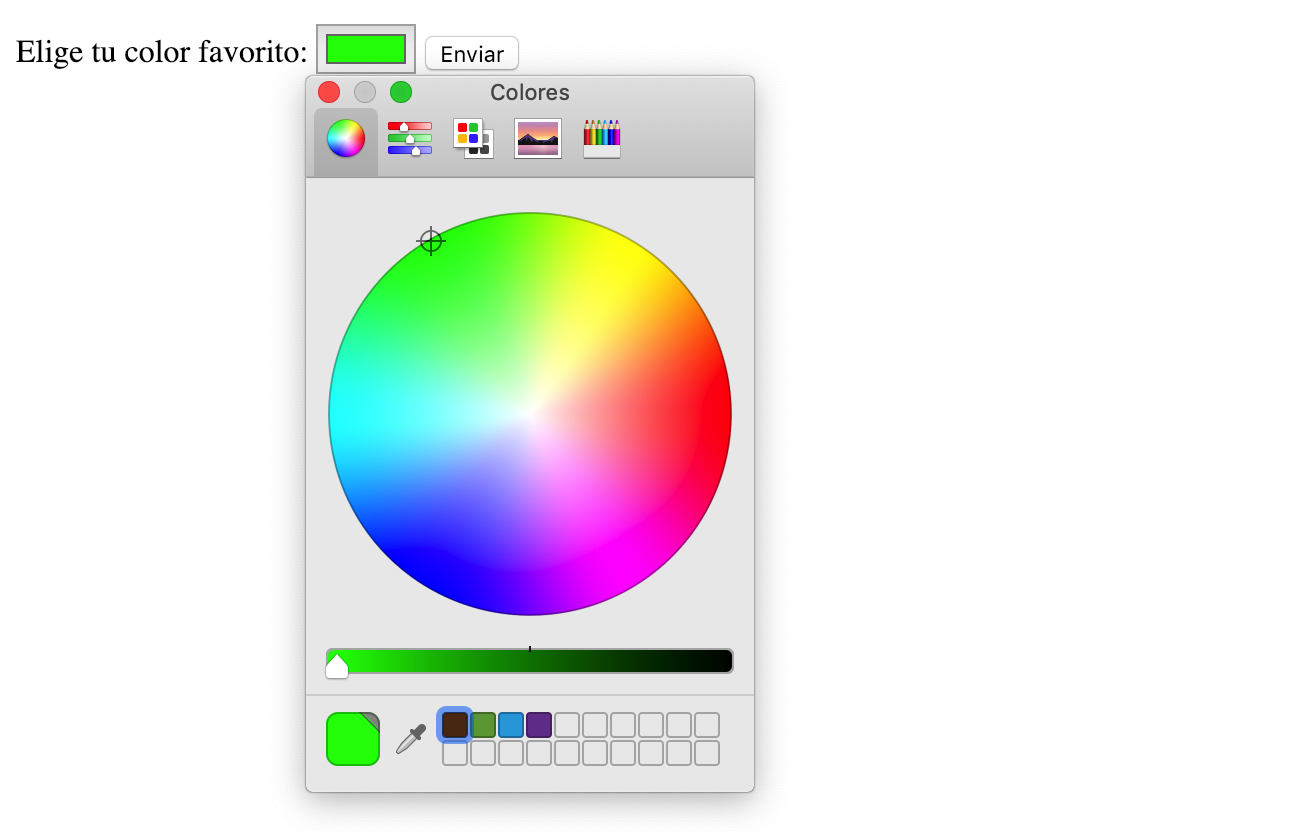Click the large green current color well
This screenshot has width=1300, height=835.
point(352,737)
